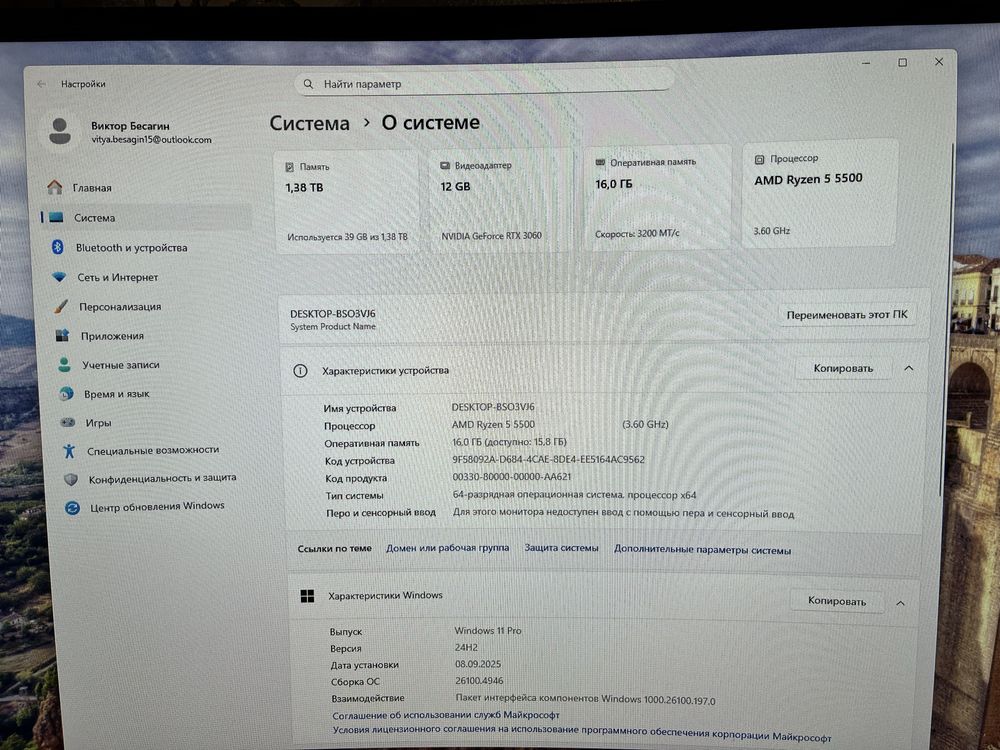This screenshot has width=1000, height=750.
Task: Open Дополнительные параметры системы link
Action: pyautogui.click(x=702, y=550)
